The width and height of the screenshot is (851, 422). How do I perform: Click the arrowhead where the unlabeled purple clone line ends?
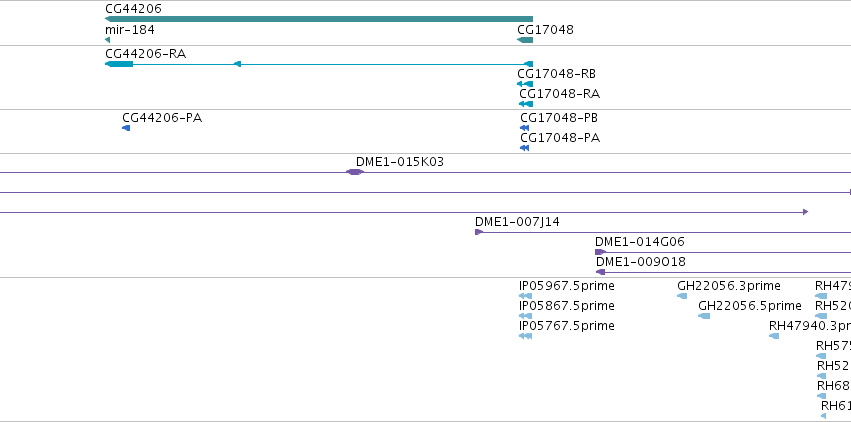805,212
